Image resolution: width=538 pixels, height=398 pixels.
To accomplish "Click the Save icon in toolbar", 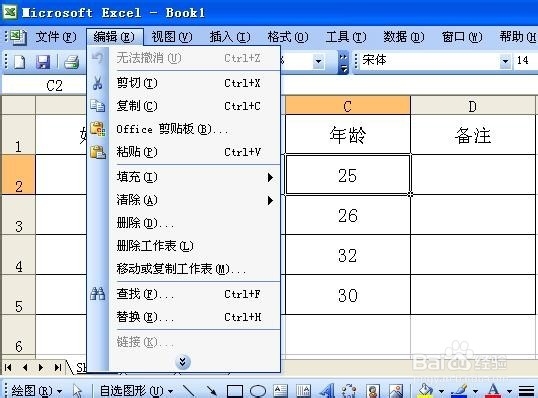I will point(43,62).
